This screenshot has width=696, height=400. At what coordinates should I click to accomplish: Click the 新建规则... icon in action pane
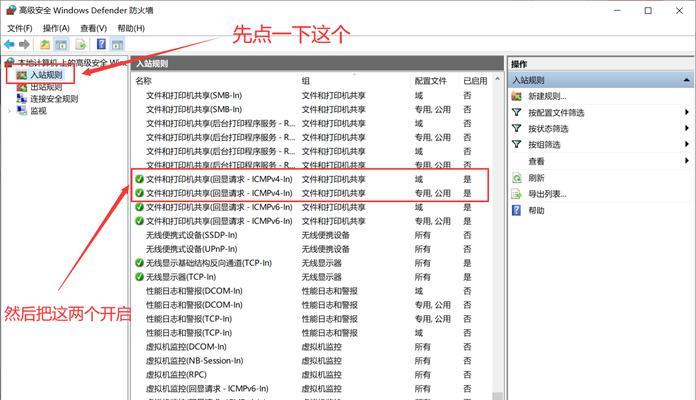(517, 96)
